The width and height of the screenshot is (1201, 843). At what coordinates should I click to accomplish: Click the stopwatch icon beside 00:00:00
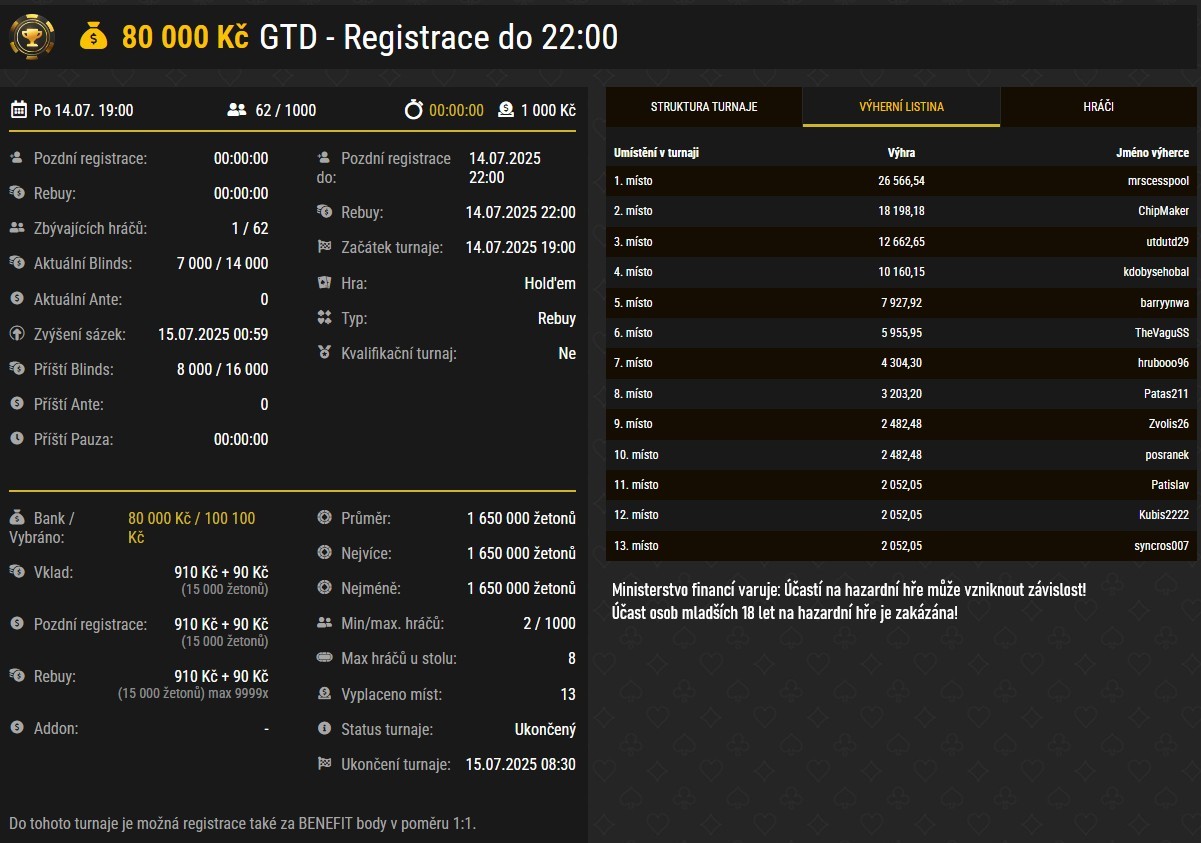click(x=414, y=110)
